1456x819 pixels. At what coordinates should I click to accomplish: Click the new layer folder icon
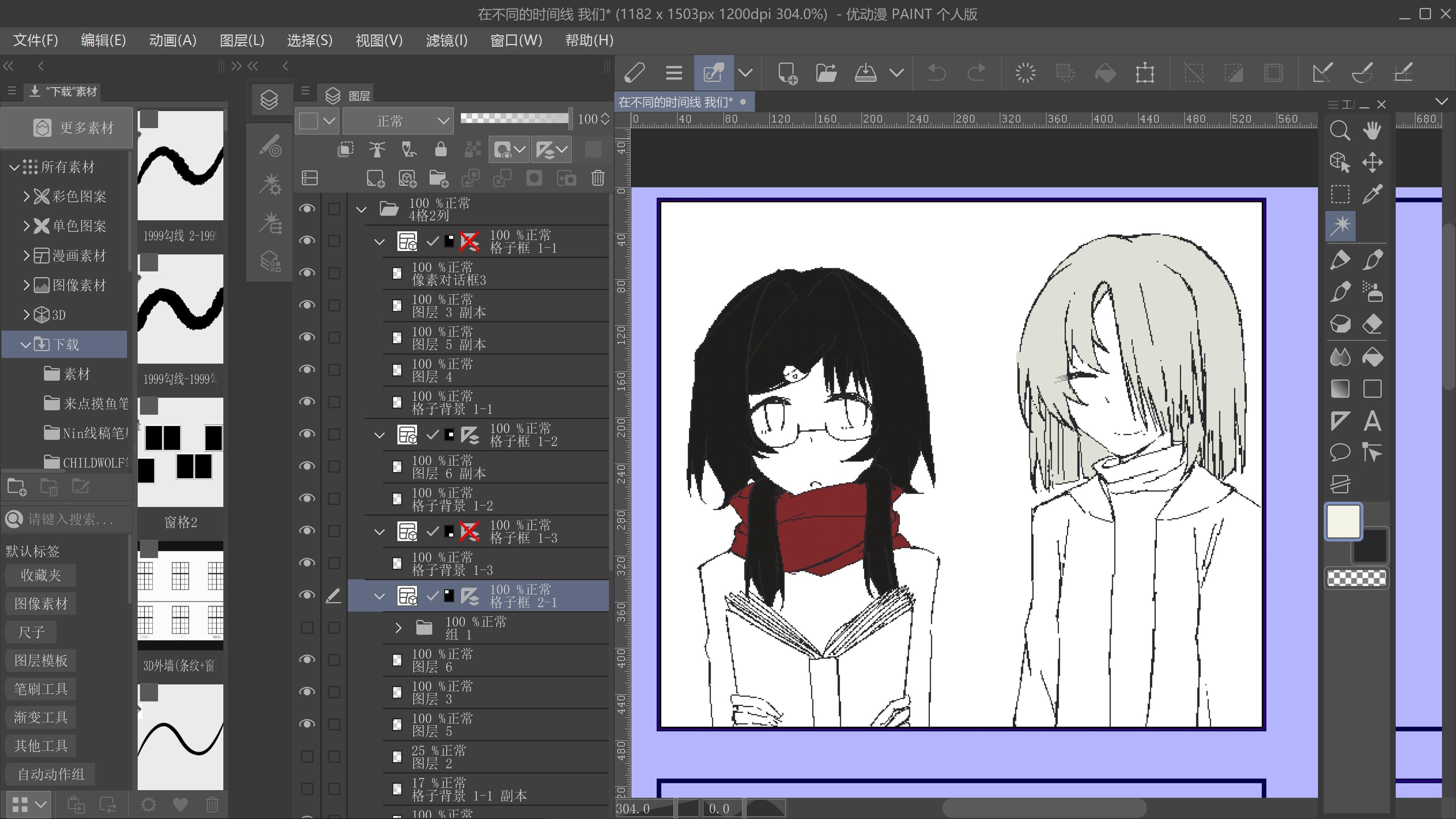[x=439, y=179]
